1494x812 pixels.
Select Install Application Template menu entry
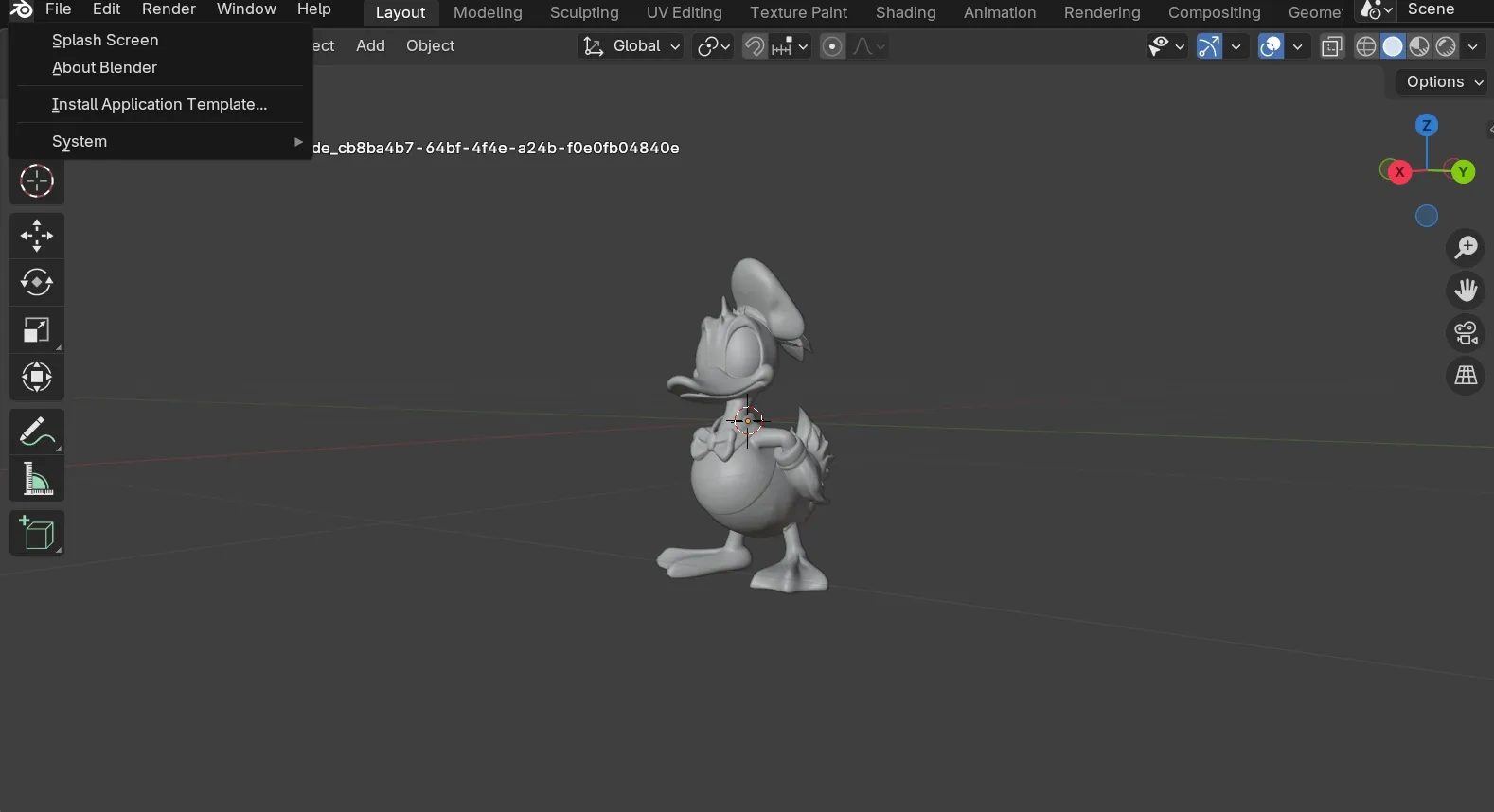click(x=160, y=104)
